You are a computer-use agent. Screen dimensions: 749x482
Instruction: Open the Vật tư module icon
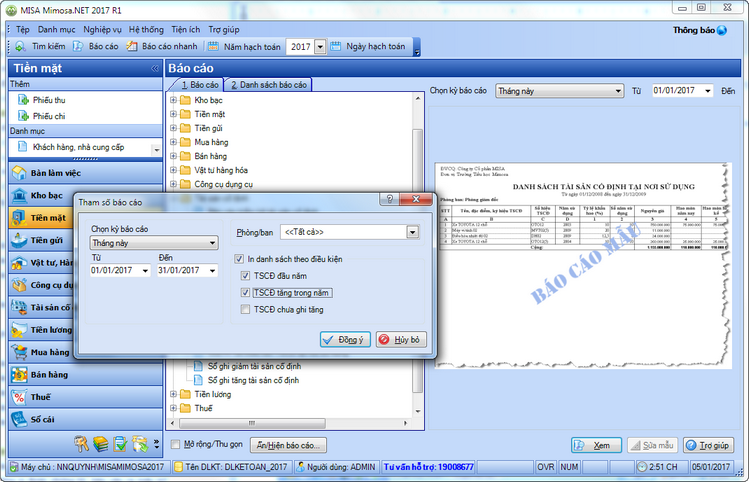click(19, 263)
